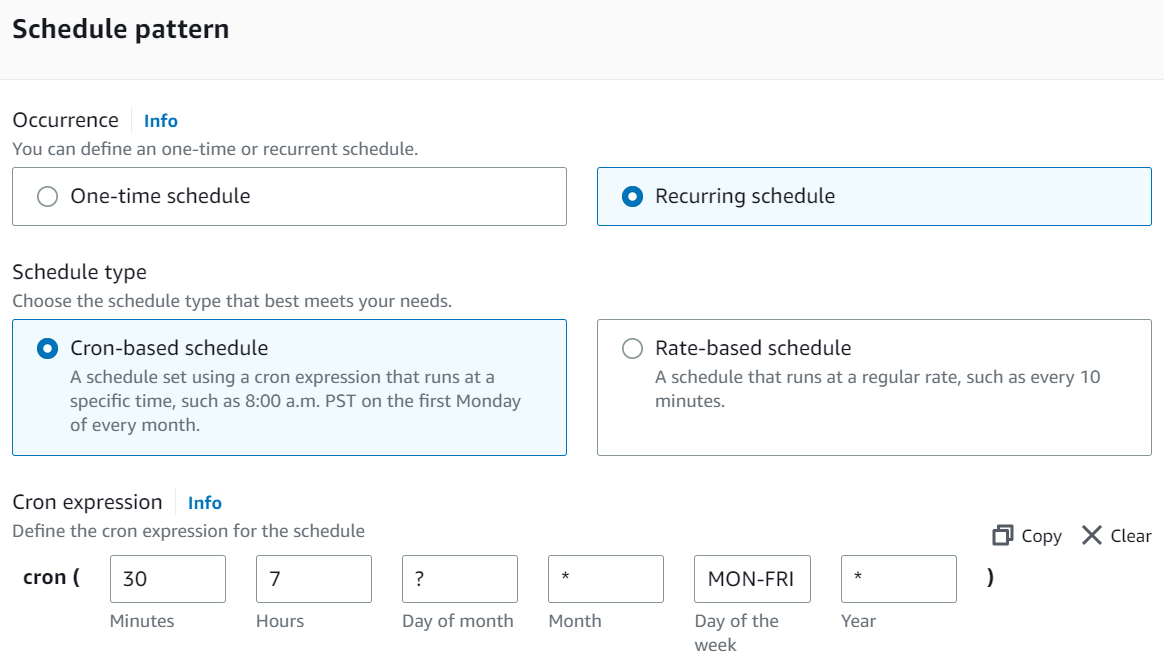Viewport: 1164px width, 666px height.
Task: Focus the Month input field
Action: [606, 579]
